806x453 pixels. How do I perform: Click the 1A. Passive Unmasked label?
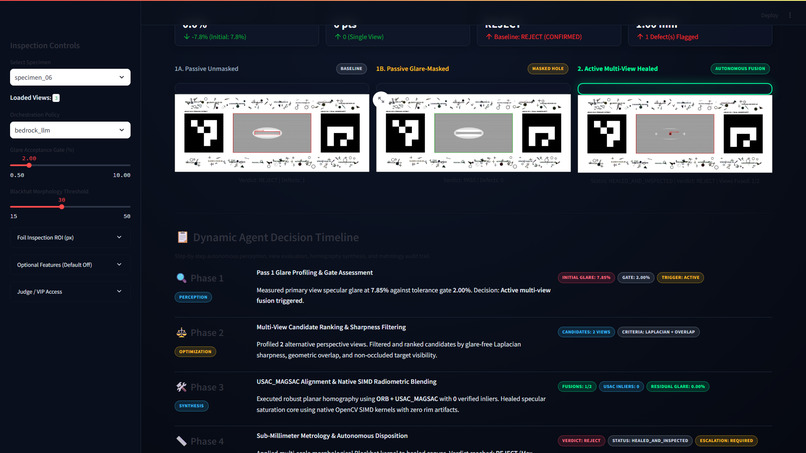pyautogui.click(x=206, y=68)
